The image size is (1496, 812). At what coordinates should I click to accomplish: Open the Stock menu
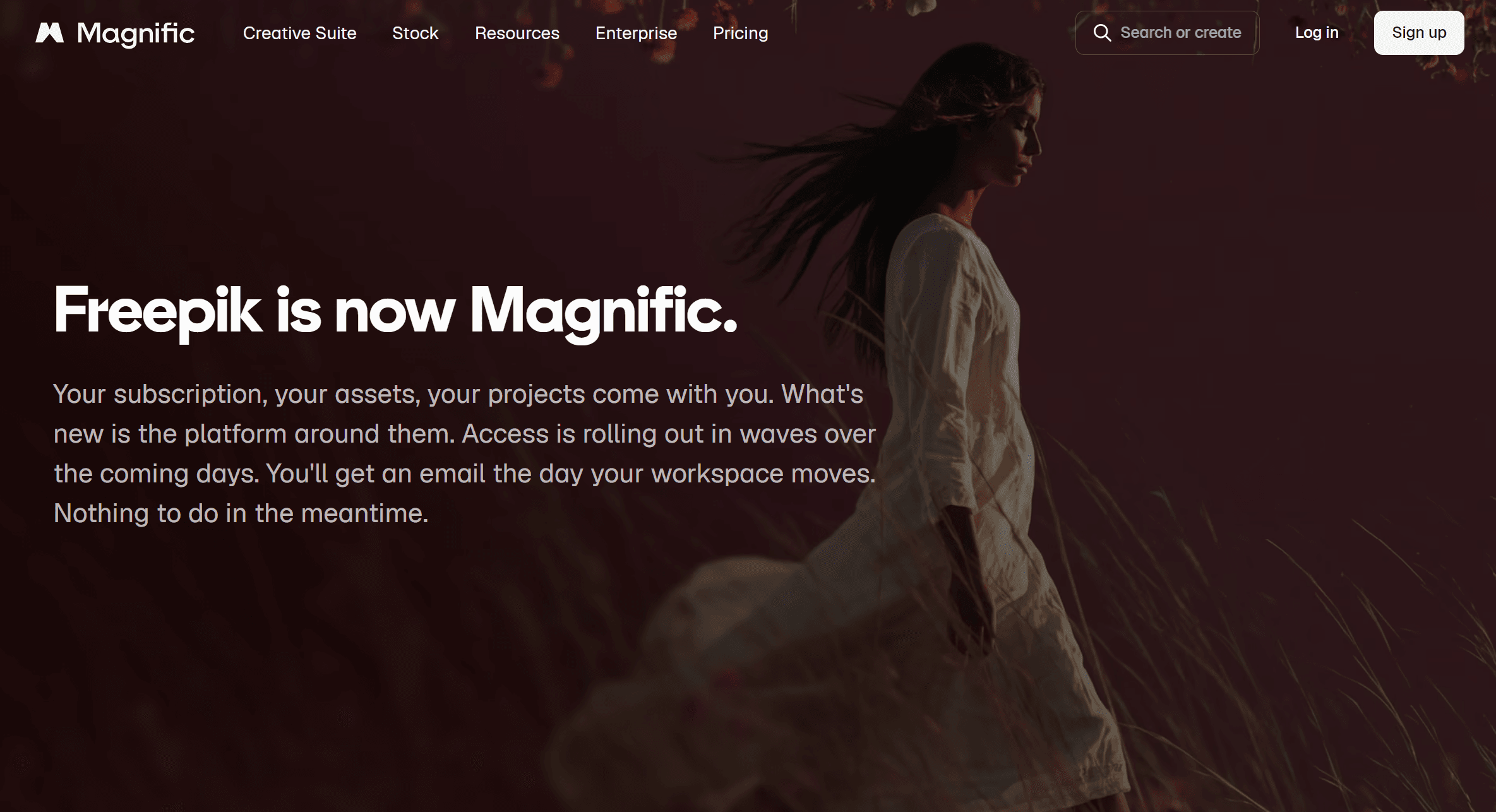[x=416, y=33]
